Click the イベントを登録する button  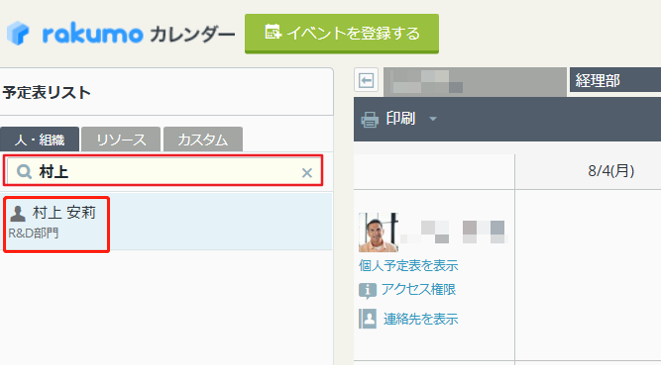point(342,33)
